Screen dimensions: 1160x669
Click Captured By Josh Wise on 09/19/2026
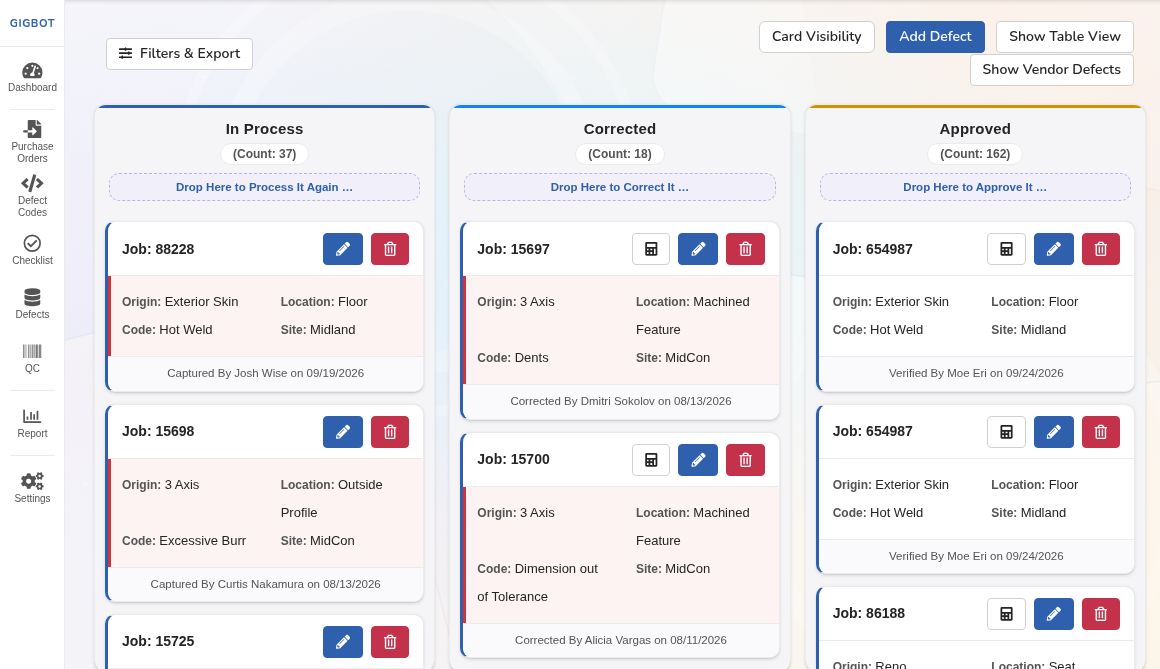[x=266, y=374]
